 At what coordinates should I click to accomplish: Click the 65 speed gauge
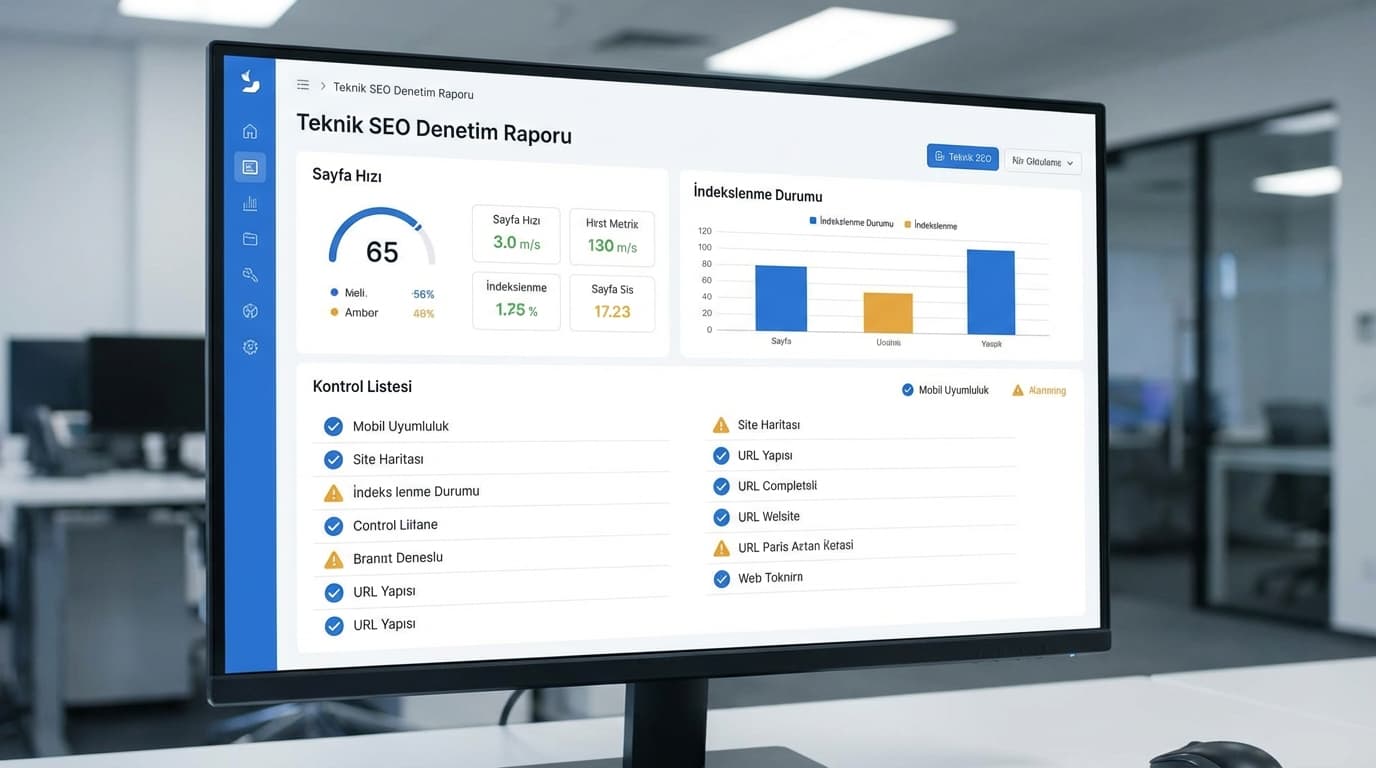point(382,250)
